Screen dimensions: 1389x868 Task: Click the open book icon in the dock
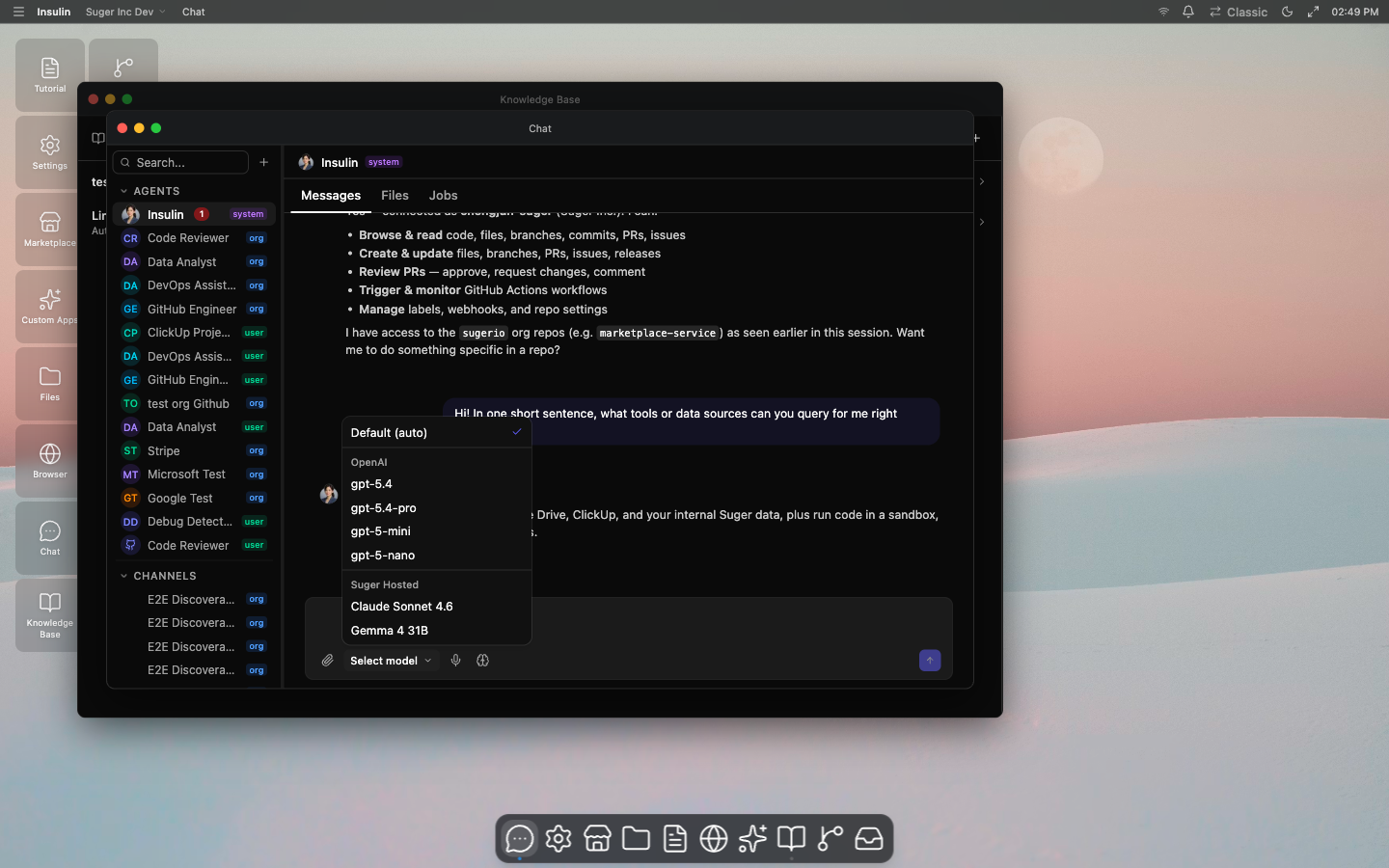[x=791, y=839]
